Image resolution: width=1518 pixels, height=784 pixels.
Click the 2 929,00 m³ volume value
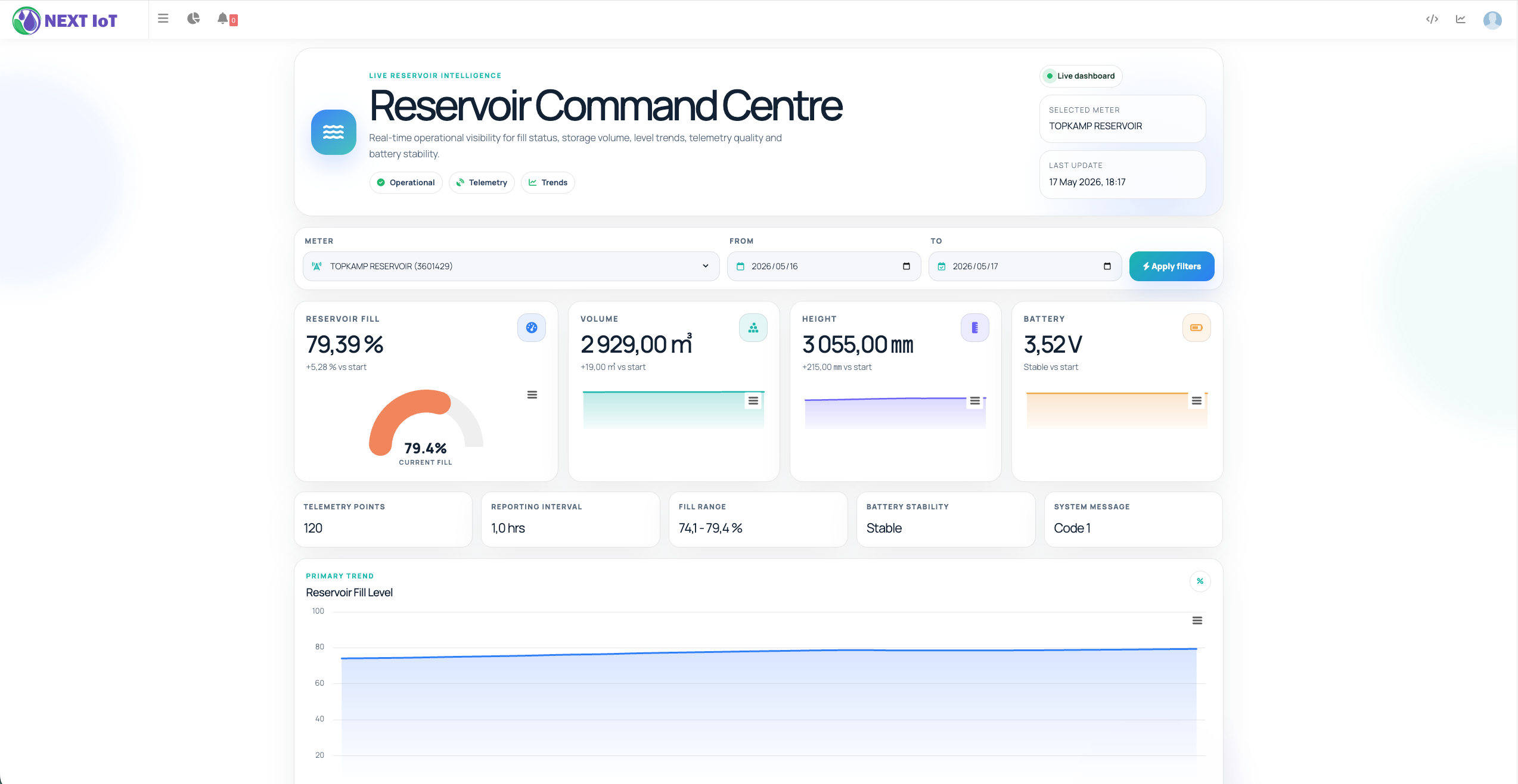pyautogui.click(x=636, y=344)
